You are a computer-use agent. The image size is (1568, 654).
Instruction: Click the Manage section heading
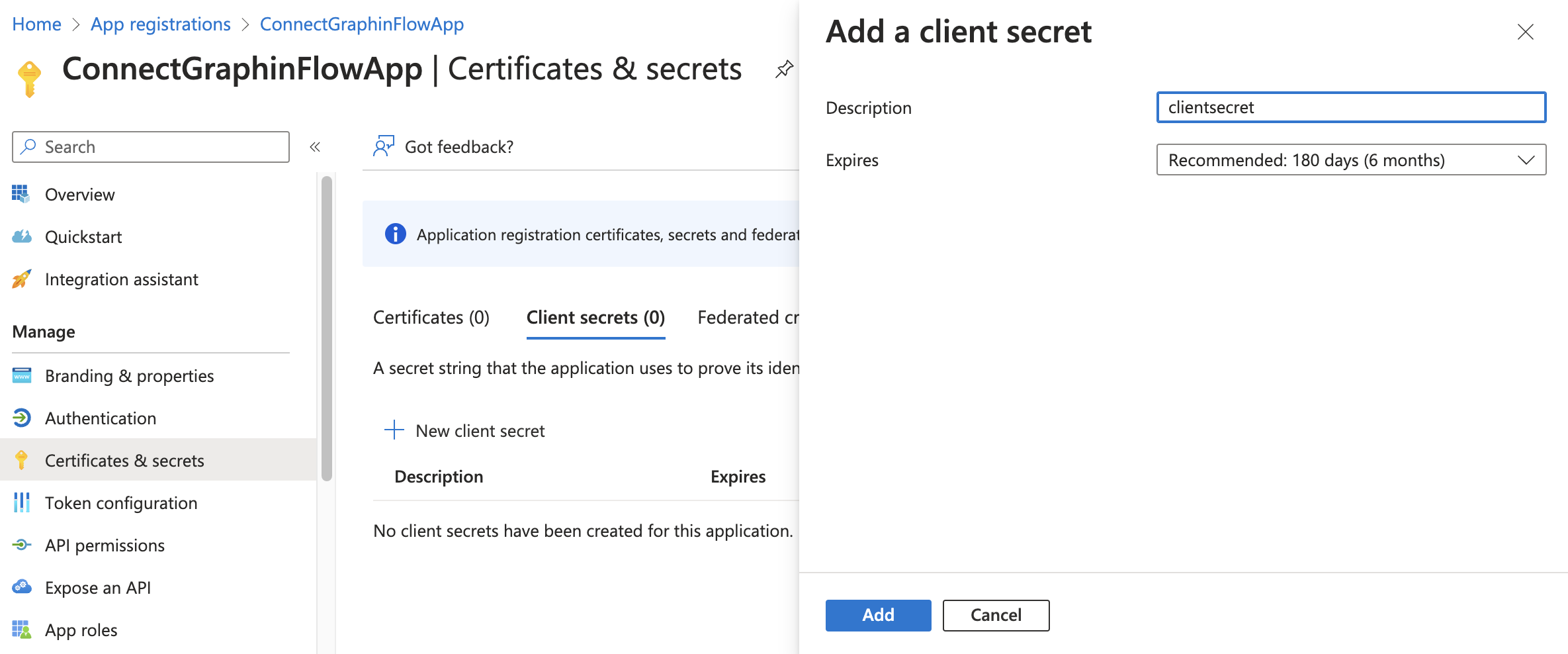pyautogui.click(x=44, y=332)
